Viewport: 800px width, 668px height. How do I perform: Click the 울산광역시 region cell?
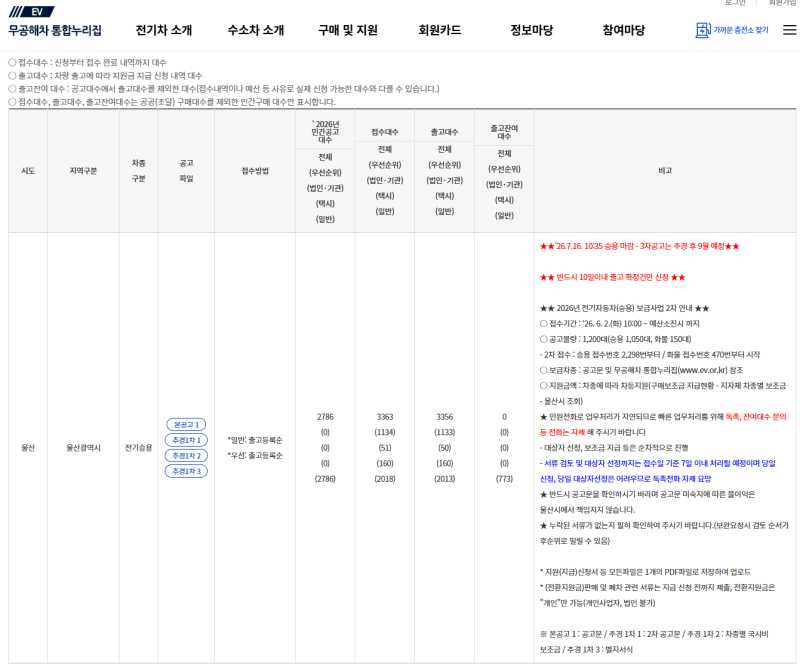83,448
